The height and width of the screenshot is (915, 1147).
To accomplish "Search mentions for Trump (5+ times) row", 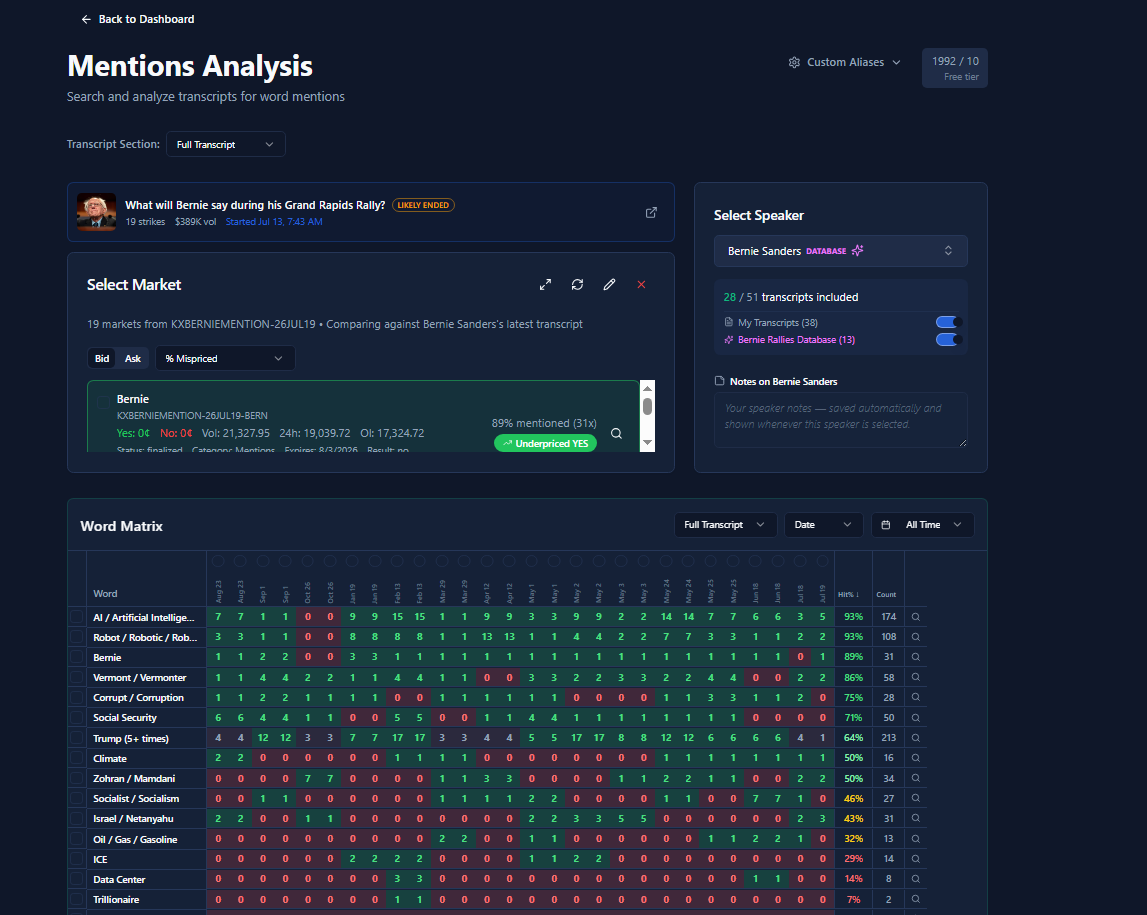I will pyautogui.click(x=916, y=738).
